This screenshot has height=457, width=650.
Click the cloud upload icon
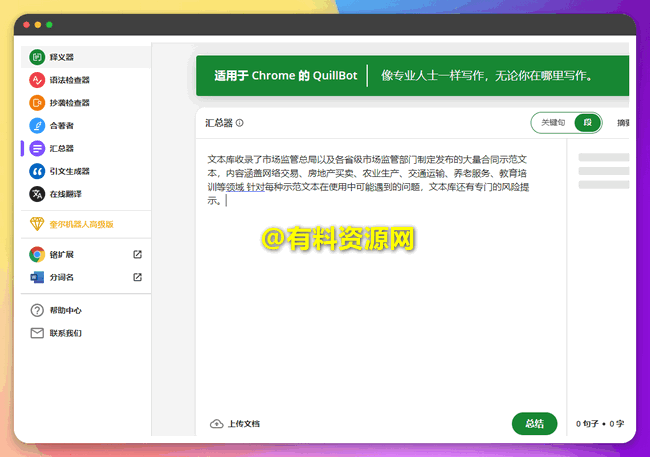coord(216,424)
